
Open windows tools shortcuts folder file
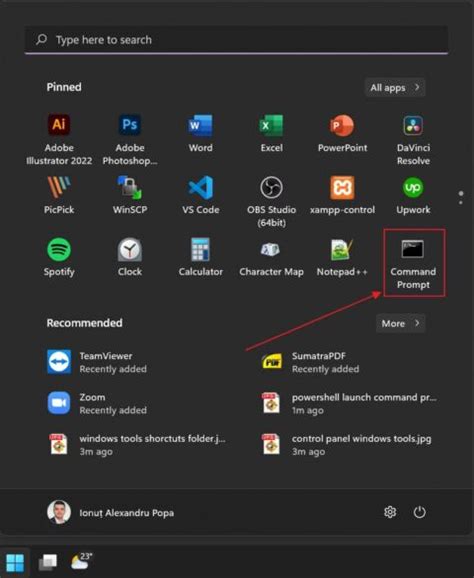(x=136, y=445)
